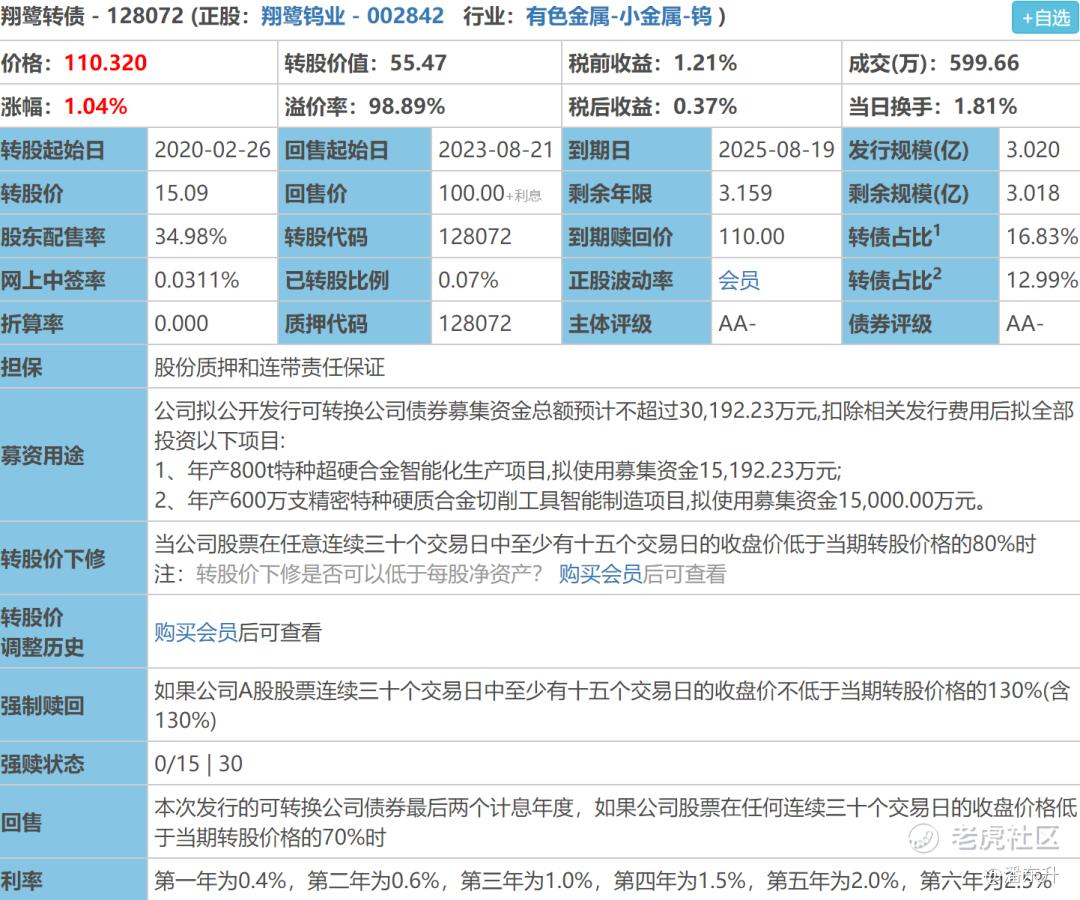Click 回售起始日 date 2023-08-21
1080x900 pixels.
point(496,149)
